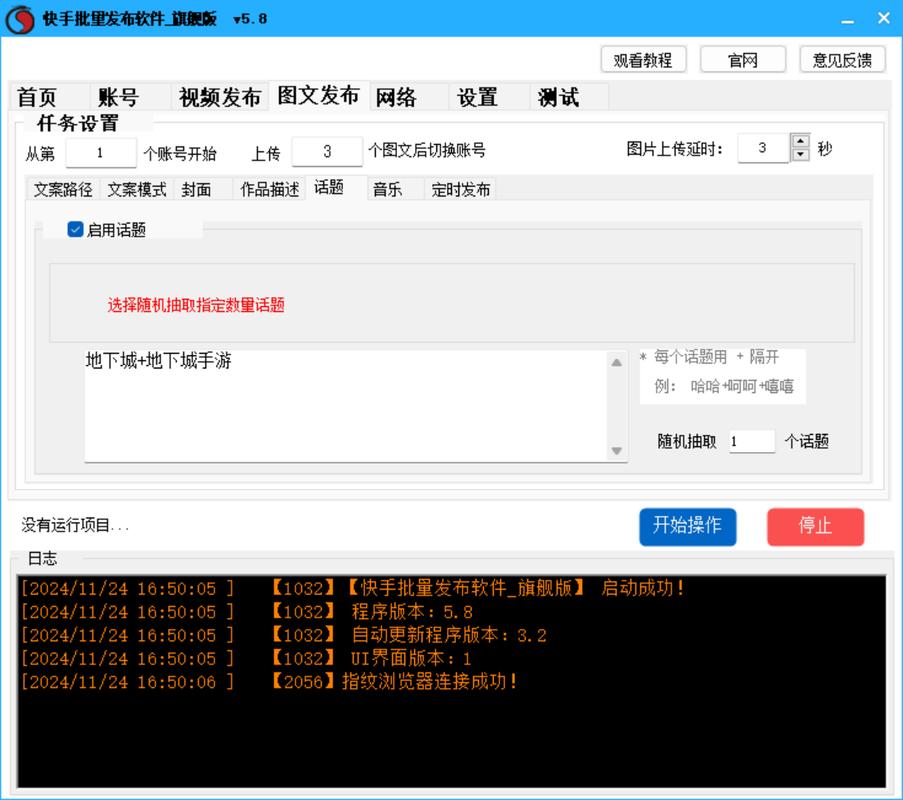Open the 文案模式 sub-tab
This screenshot has width=903, height=800.
tap(137, 189)
